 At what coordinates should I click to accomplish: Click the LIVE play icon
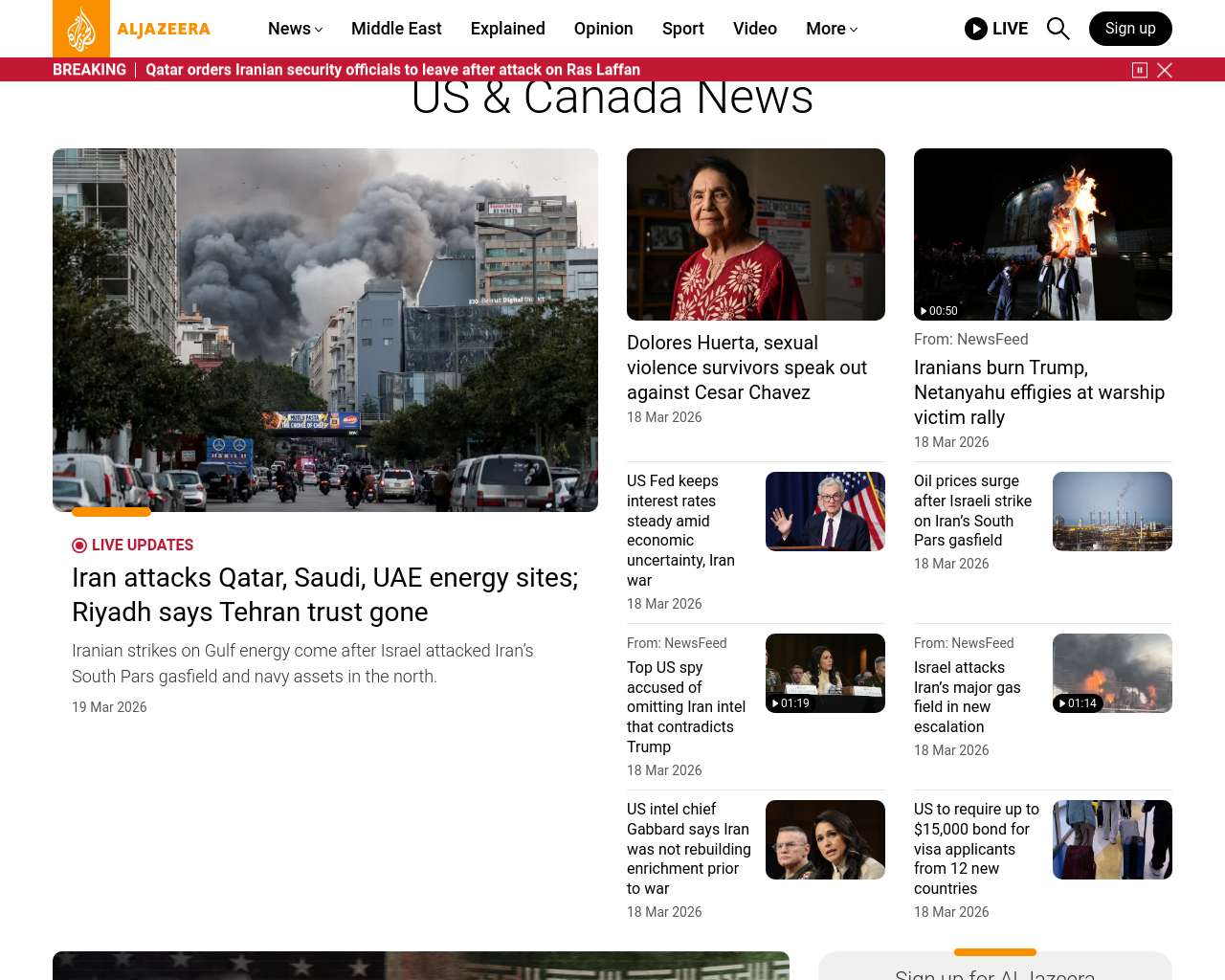(x=976, y=29)
